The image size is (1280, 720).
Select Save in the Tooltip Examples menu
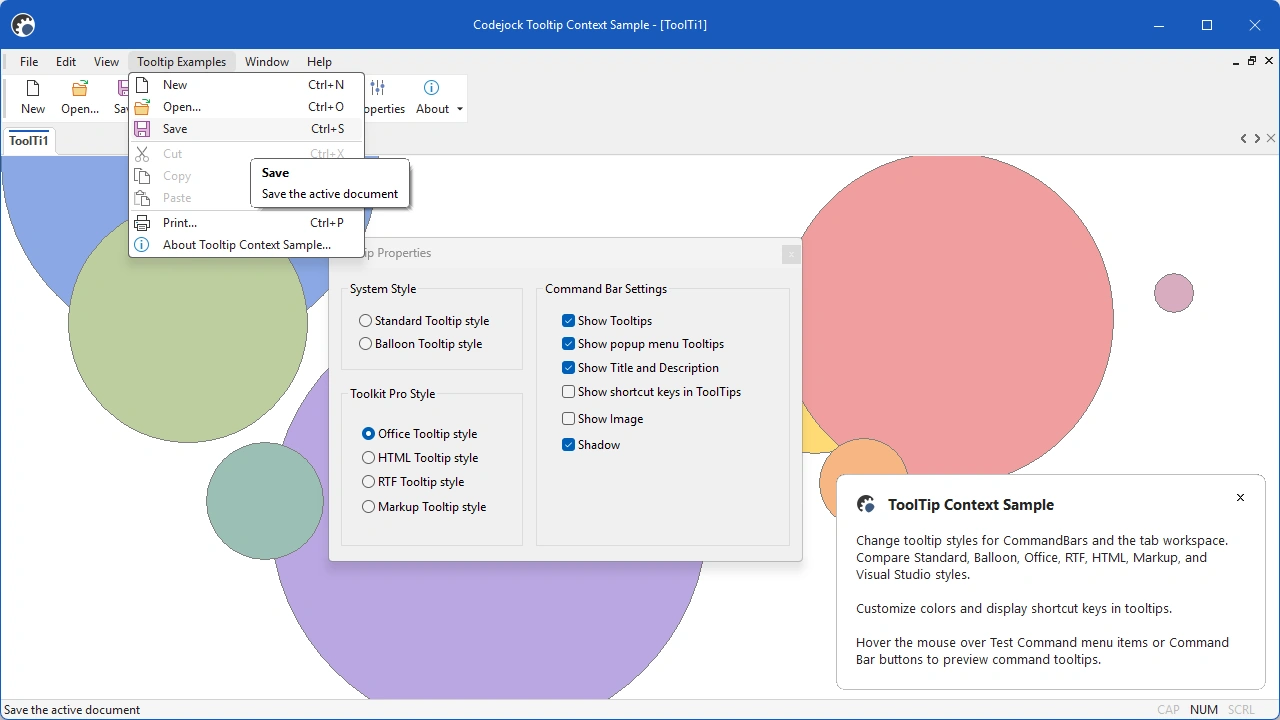point(246,129)
